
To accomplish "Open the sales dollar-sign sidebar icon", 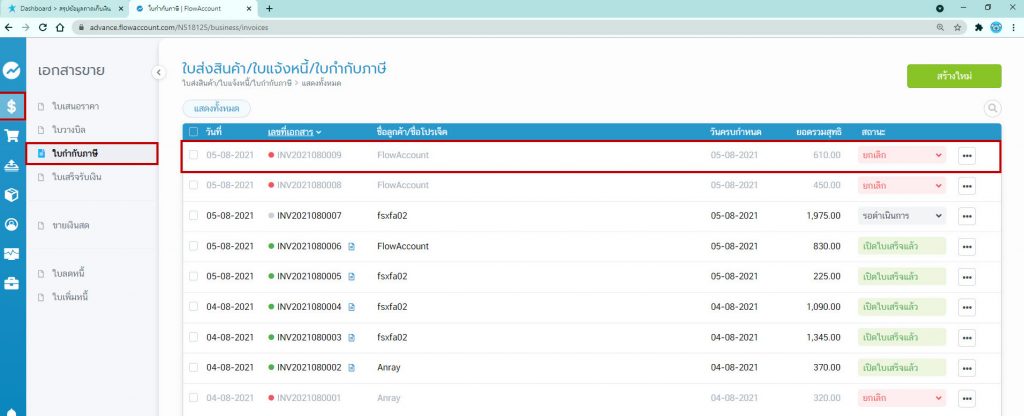I will point(12,106).
